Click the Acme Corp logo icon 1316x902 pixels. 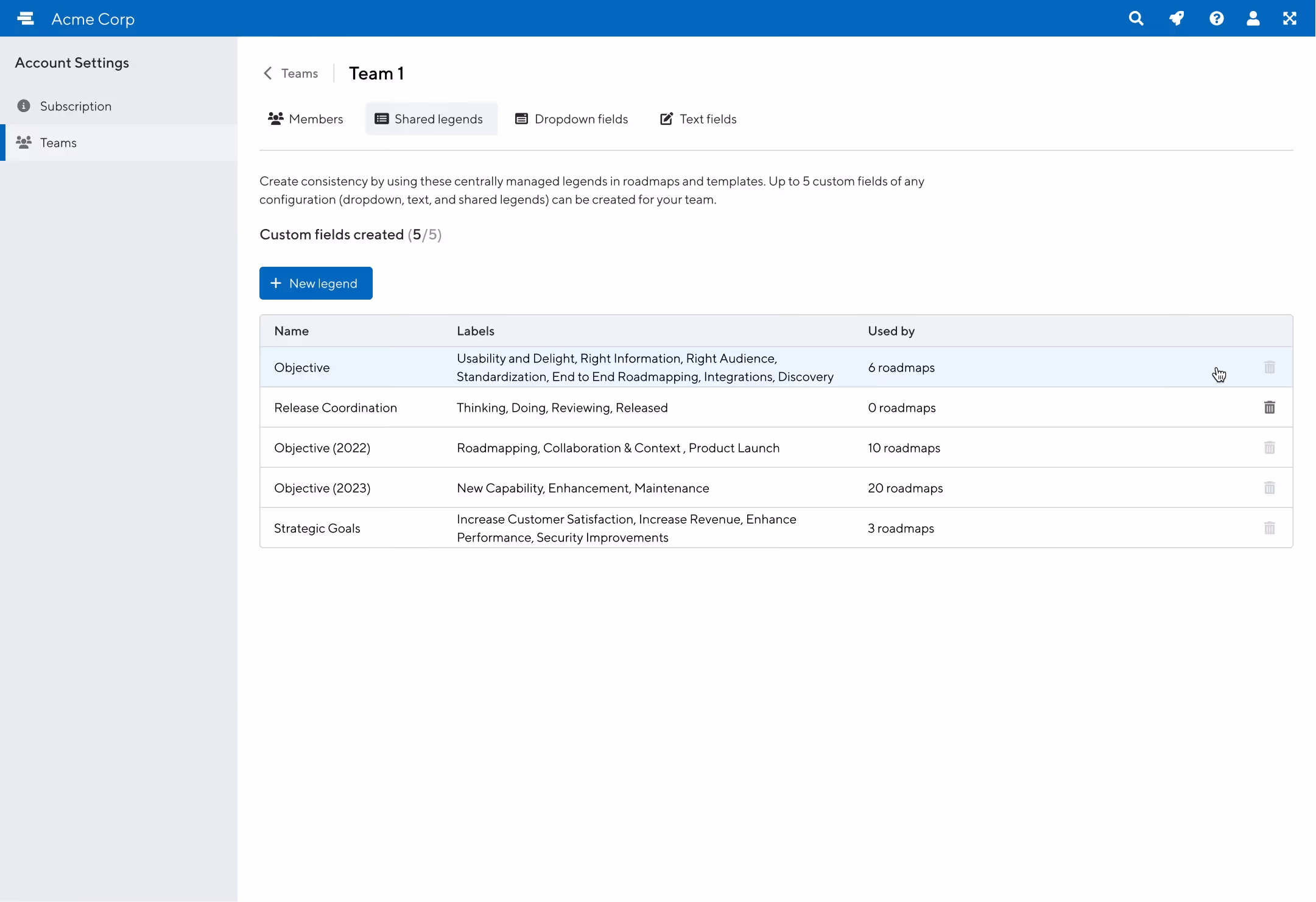(x=26, y=19)
